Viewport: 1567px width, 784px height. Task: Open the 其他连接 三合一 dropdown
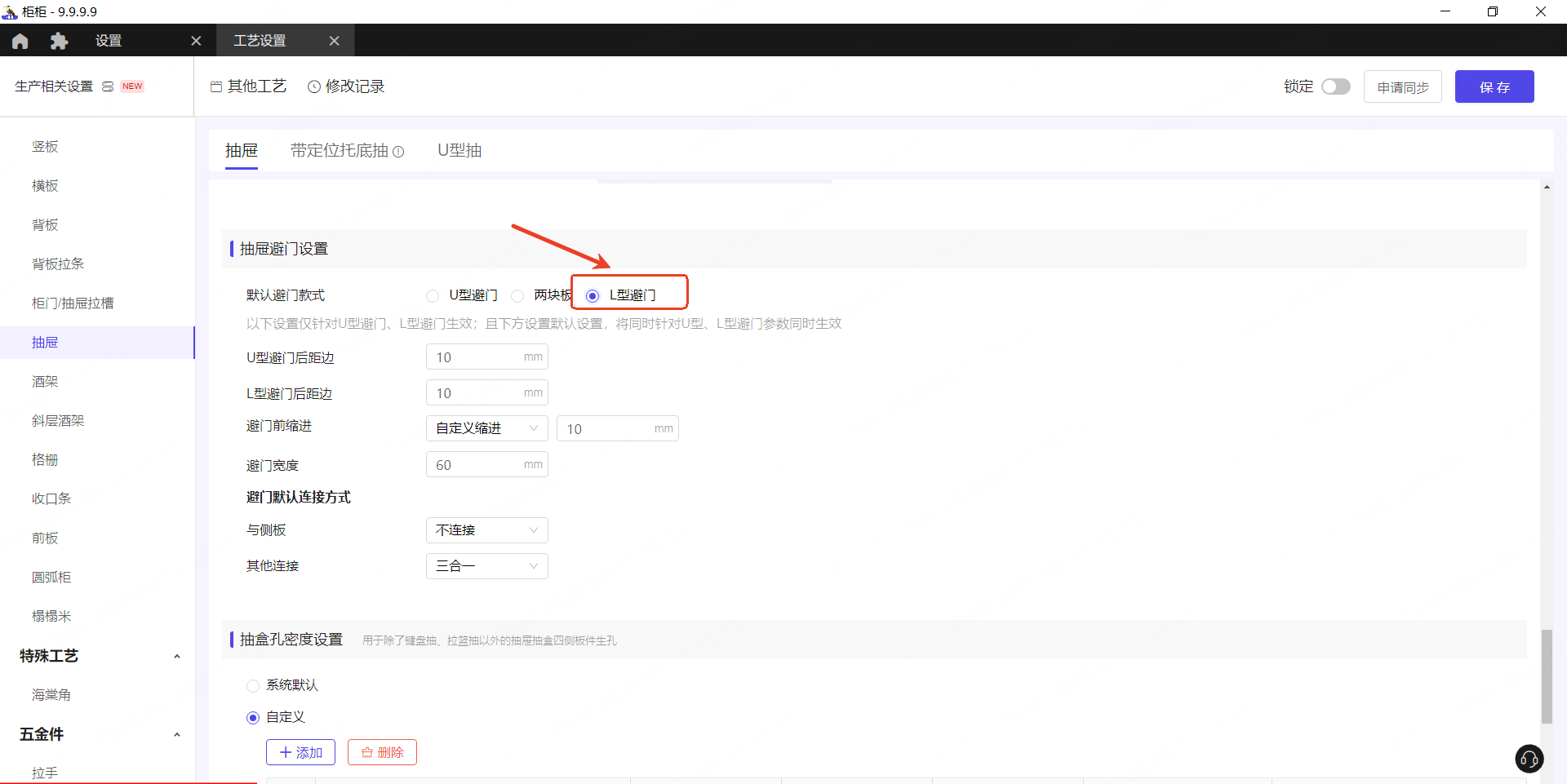point(487,566)
